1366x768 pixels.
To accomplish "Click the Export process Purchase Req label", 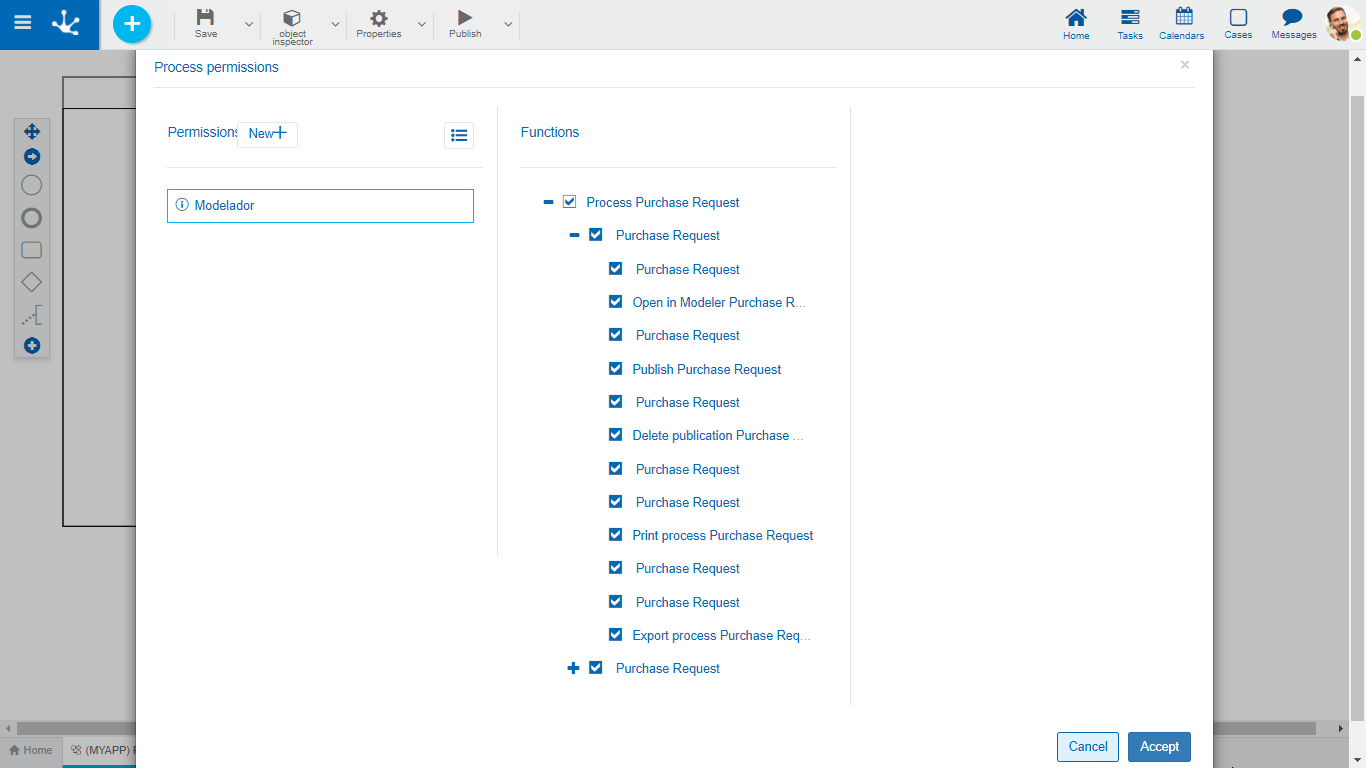I will pyautogui.click(x=721, y=635).
